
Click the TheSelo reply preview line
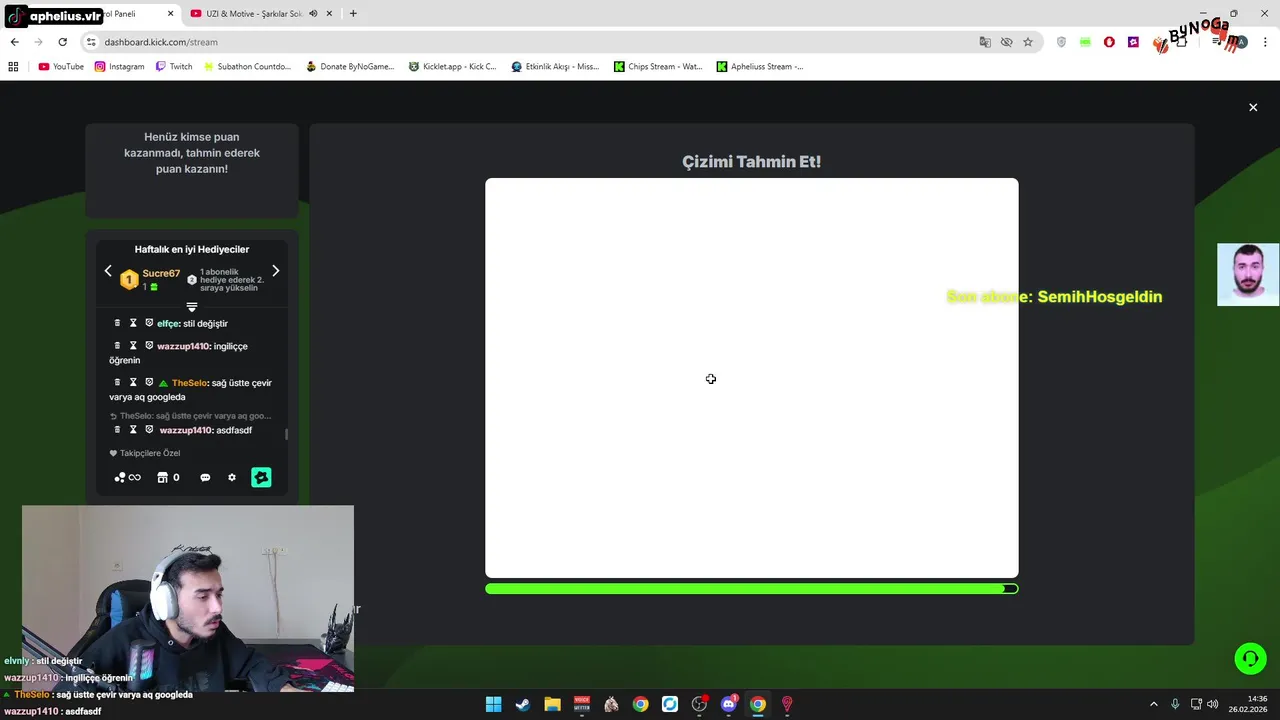point(190,416)
